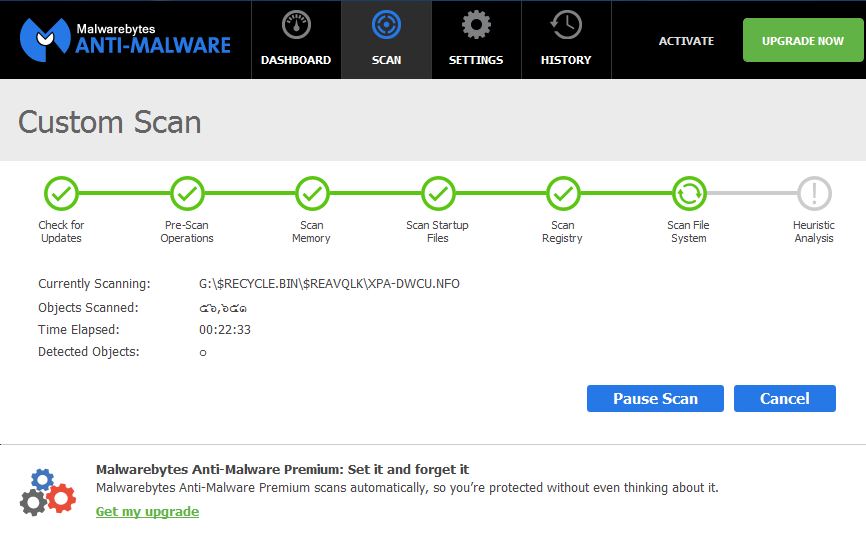Click the UPGRADE NOW button
The width and height of the screenshot is (866, 533).
(x=802, y=40)
